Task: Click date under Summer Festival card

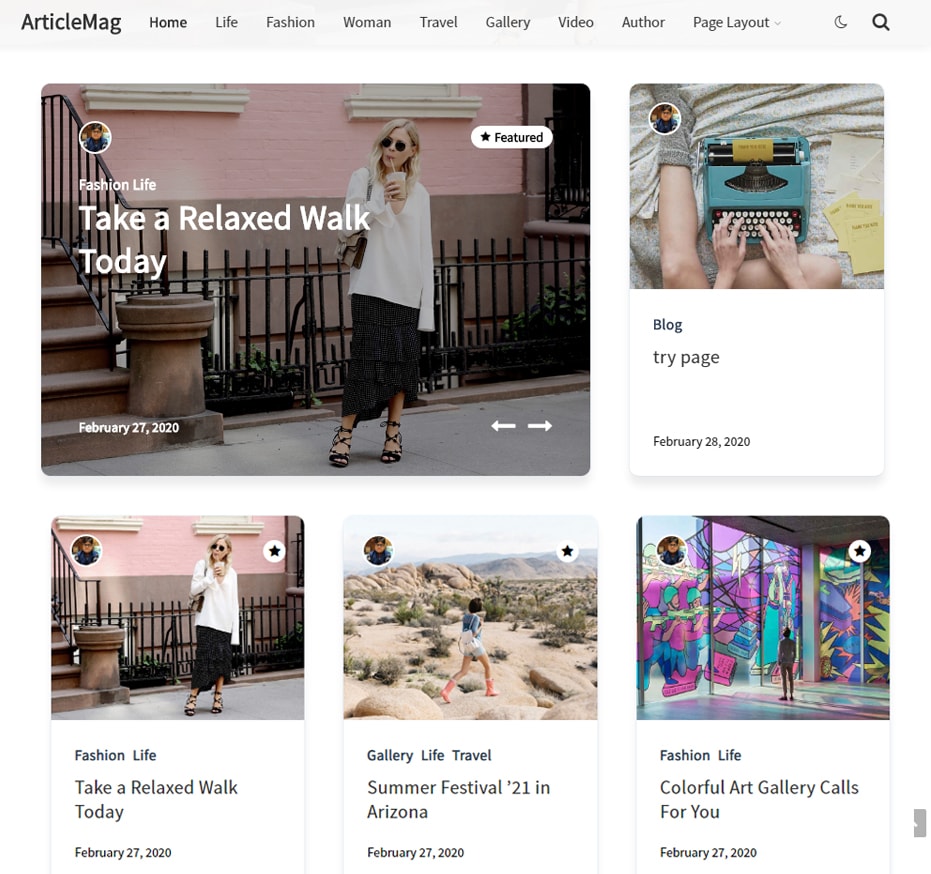Action: [415, 853]
